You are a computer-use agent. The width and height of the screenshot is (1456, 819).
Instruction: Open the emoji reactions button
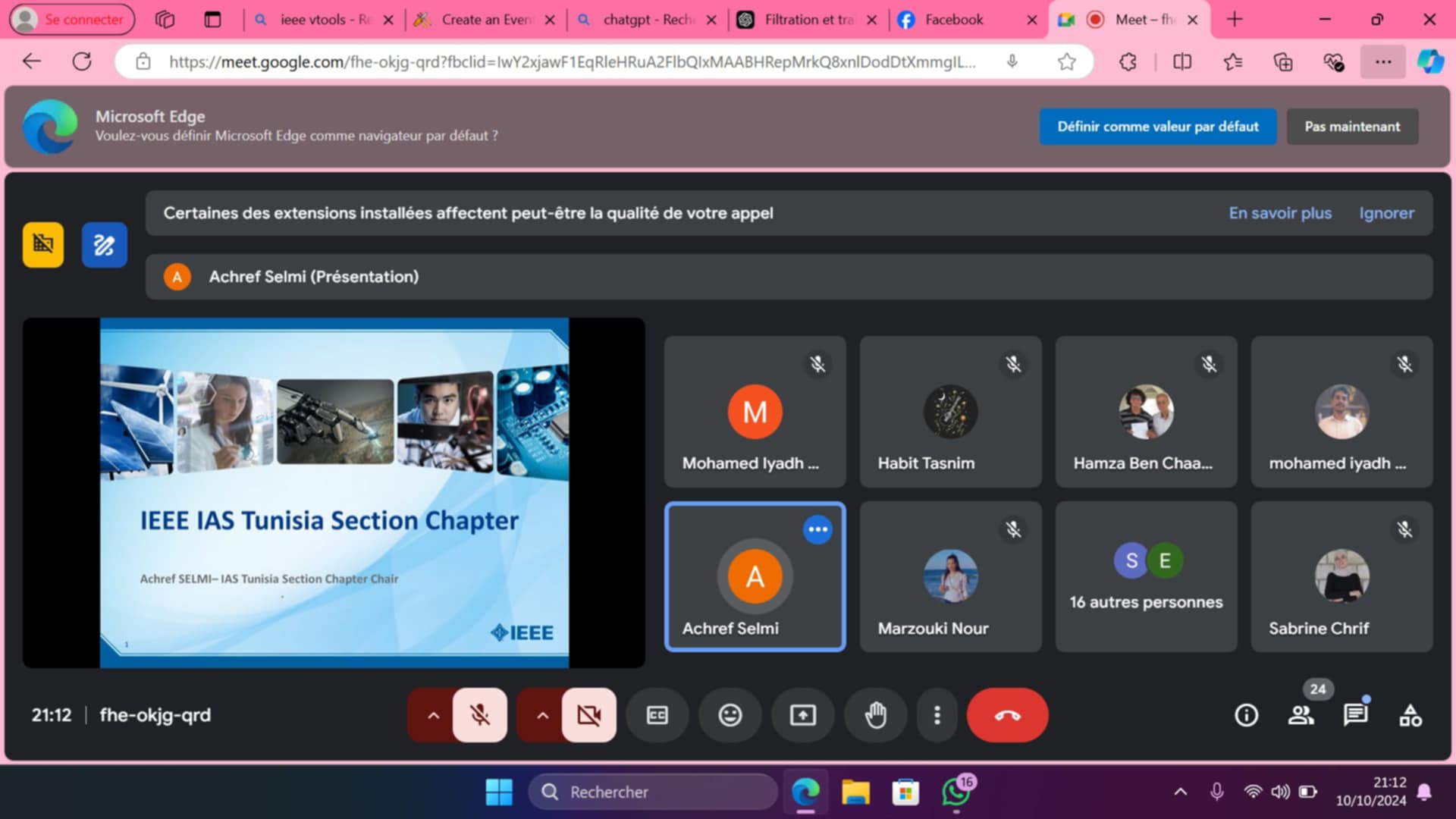click(x=730, y=715)
